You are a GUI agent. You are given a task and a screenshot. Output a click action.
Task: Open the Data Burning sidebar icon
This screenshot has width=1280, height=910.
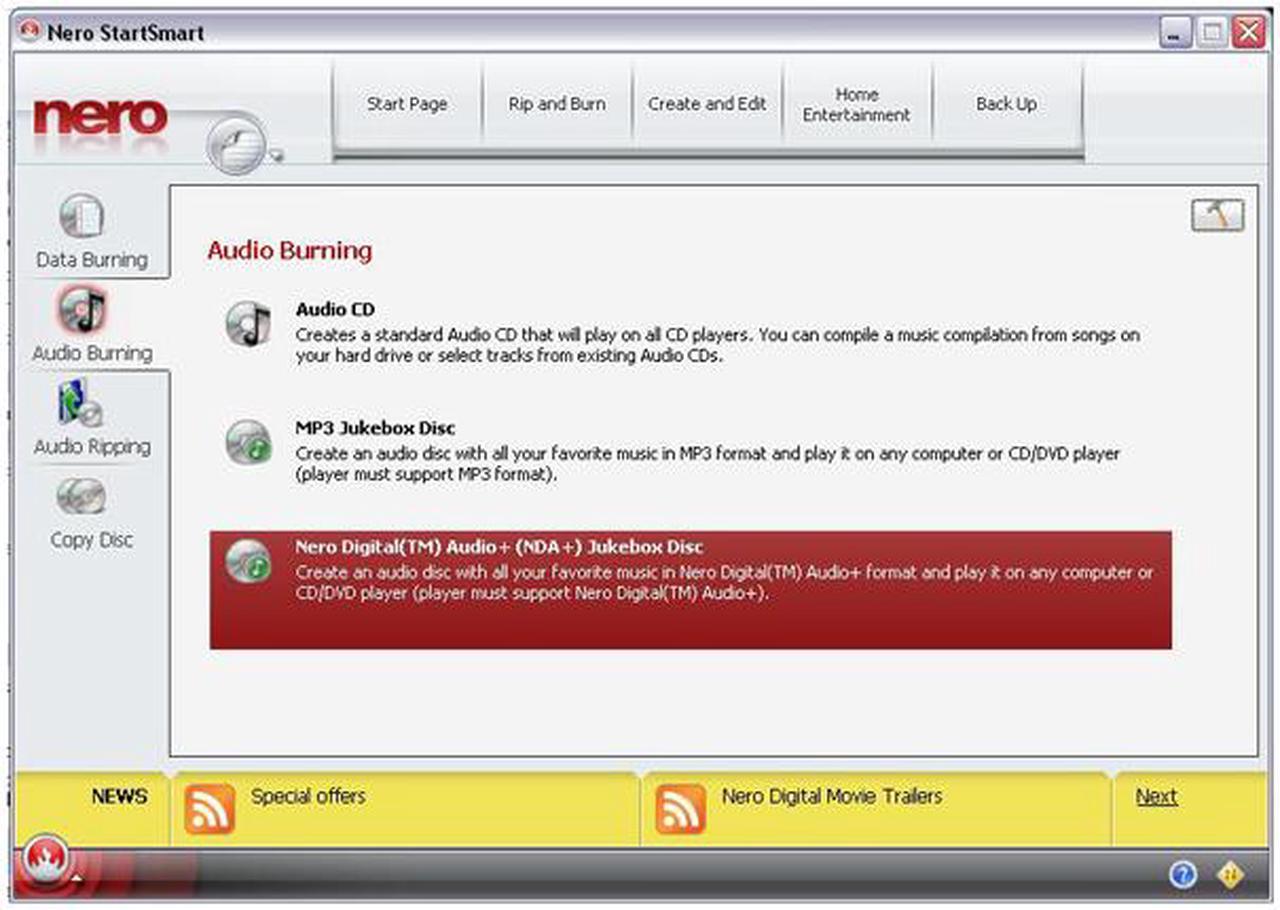coord(82,217)
